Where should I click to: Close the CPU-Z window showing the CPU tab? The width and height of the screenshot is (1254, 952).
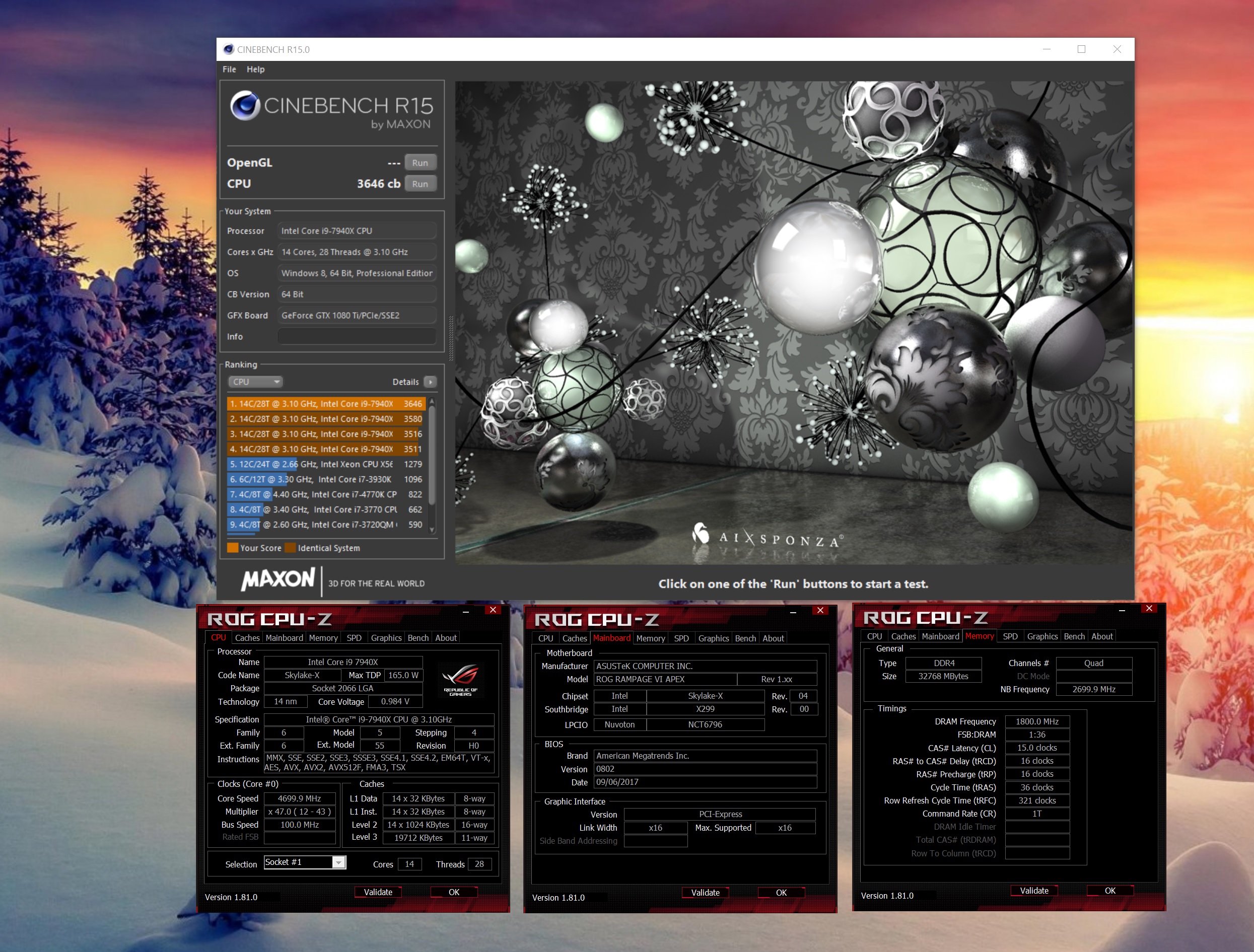[x=493, y=610]
